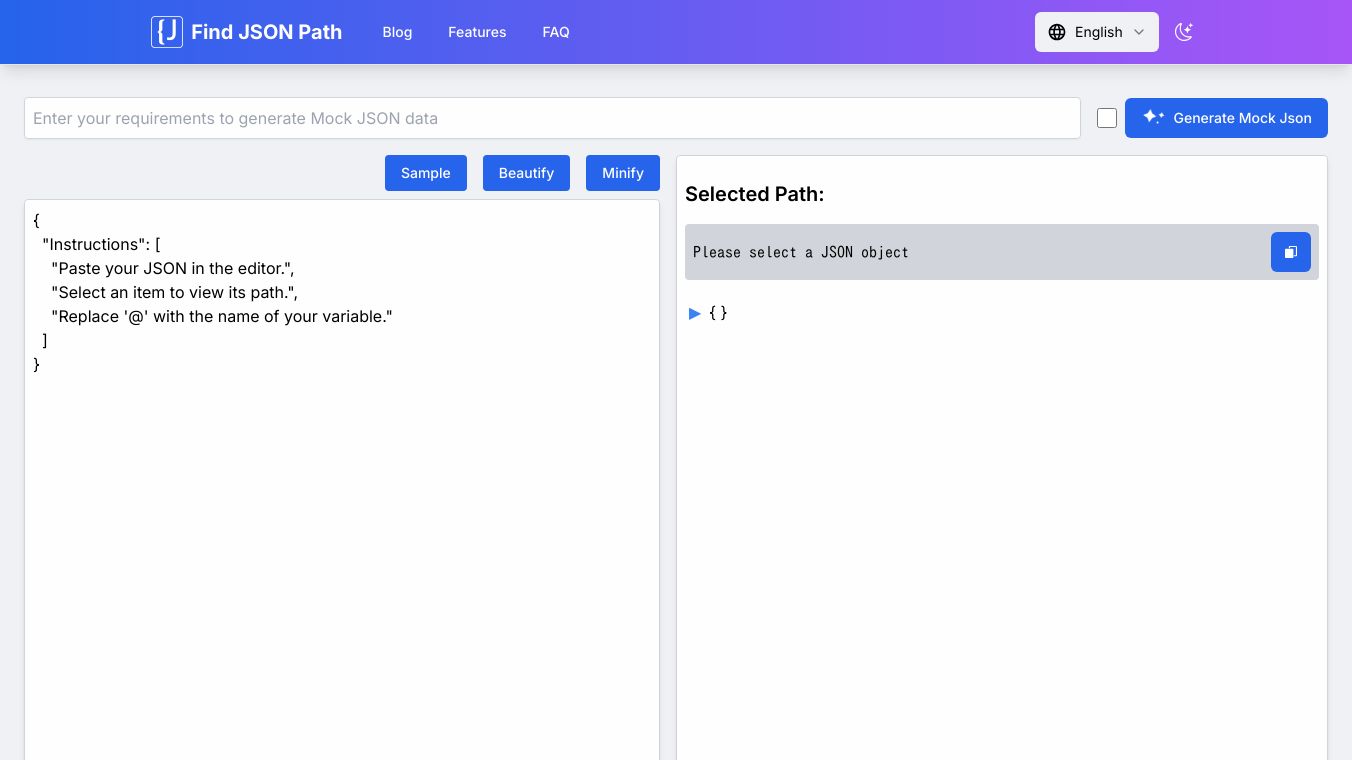Viewport: 1352px width, 760px height.
Task: Click the Find JSON Path site title
Action: [x=266, y=32]
